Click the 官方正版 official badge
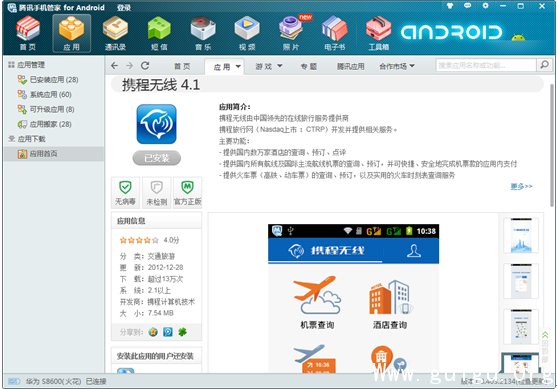The image size is (557, 389). (188, 193)
